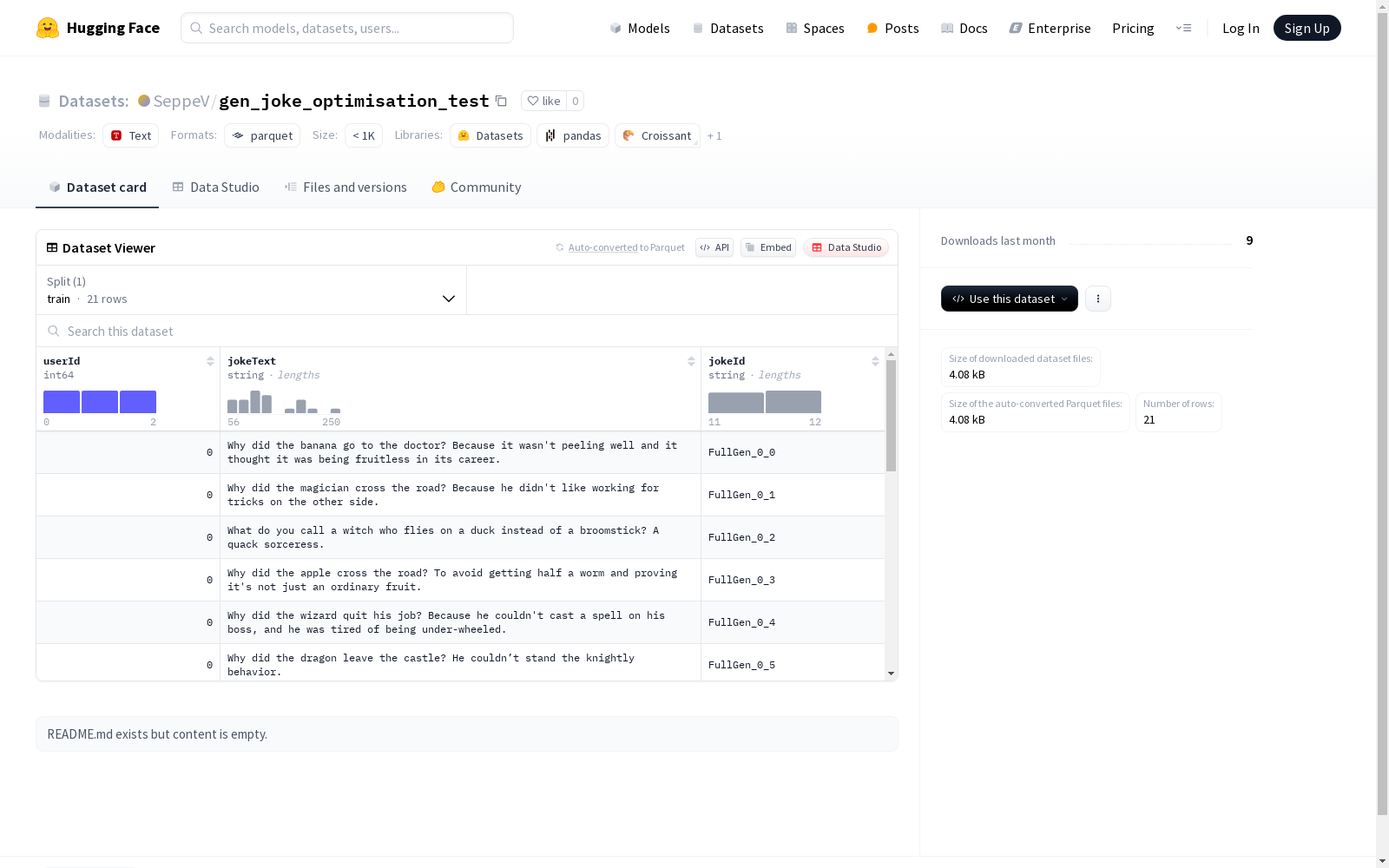
Task: Expand the Split train dropdown
Action: [252, 290]
